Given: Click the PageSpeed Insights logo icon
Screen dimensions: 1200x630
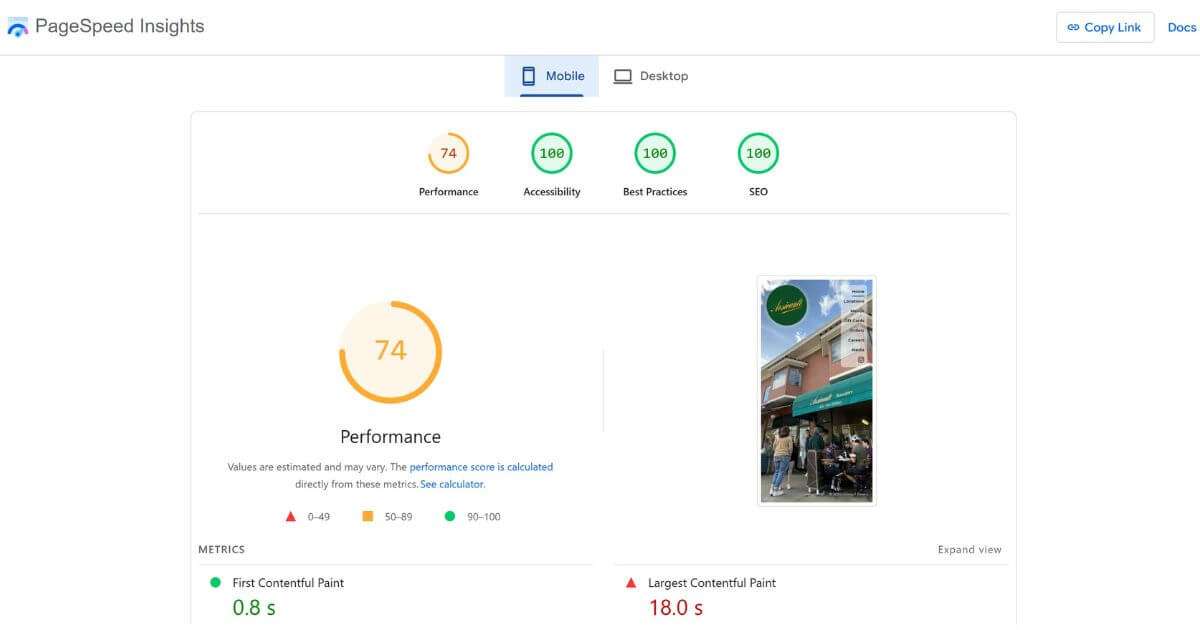Looking at the screenshot, I should [x=17, y=26].
